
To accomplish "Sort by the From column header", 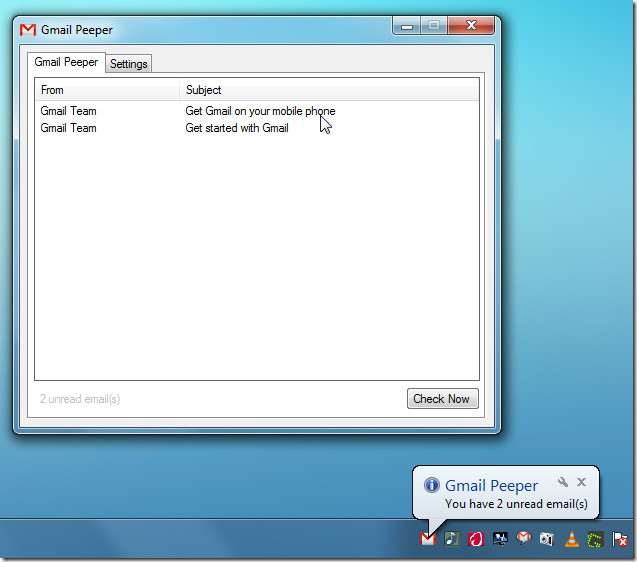I will [107, 90].
